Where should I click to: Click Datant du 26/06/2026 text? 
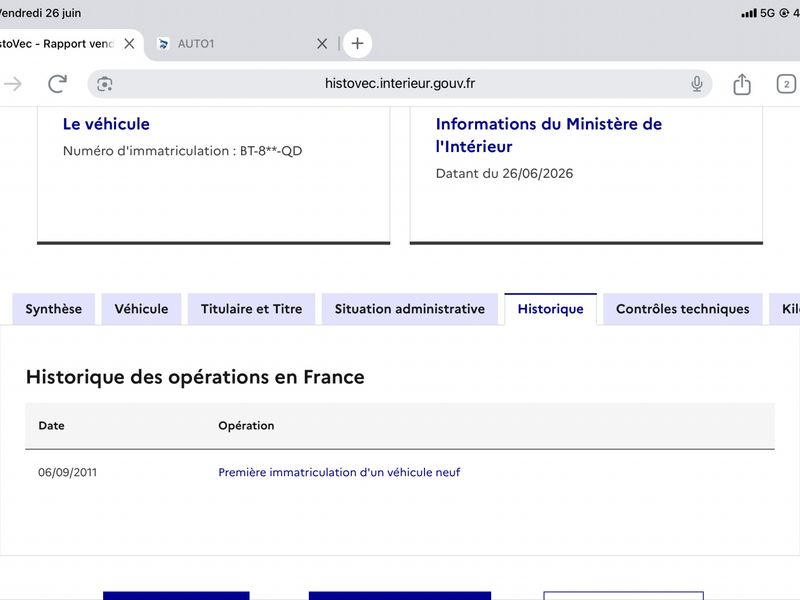tap(505, 173)
